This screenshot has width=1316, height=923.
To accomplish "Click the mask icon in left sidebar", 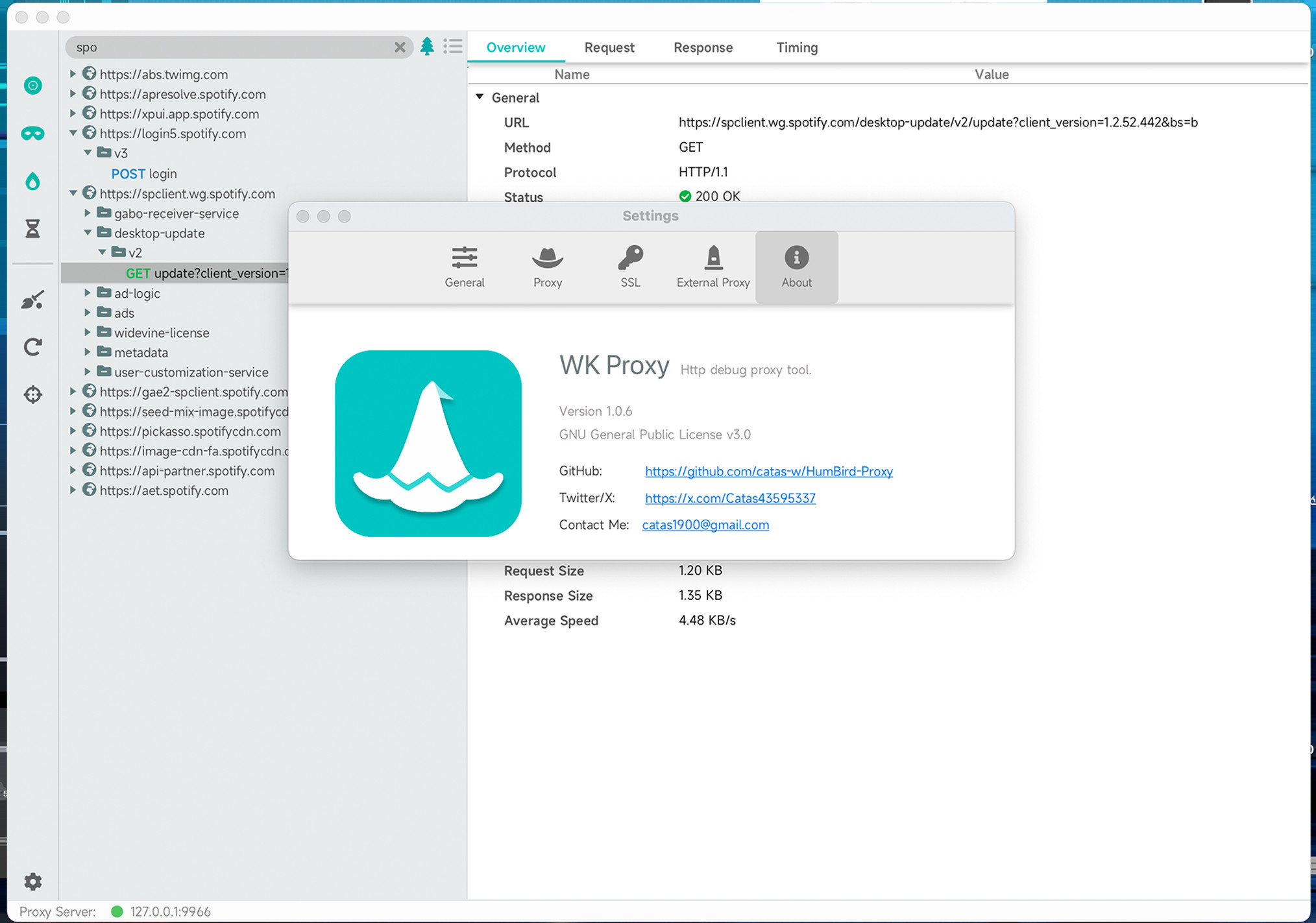I will [32, 134].
